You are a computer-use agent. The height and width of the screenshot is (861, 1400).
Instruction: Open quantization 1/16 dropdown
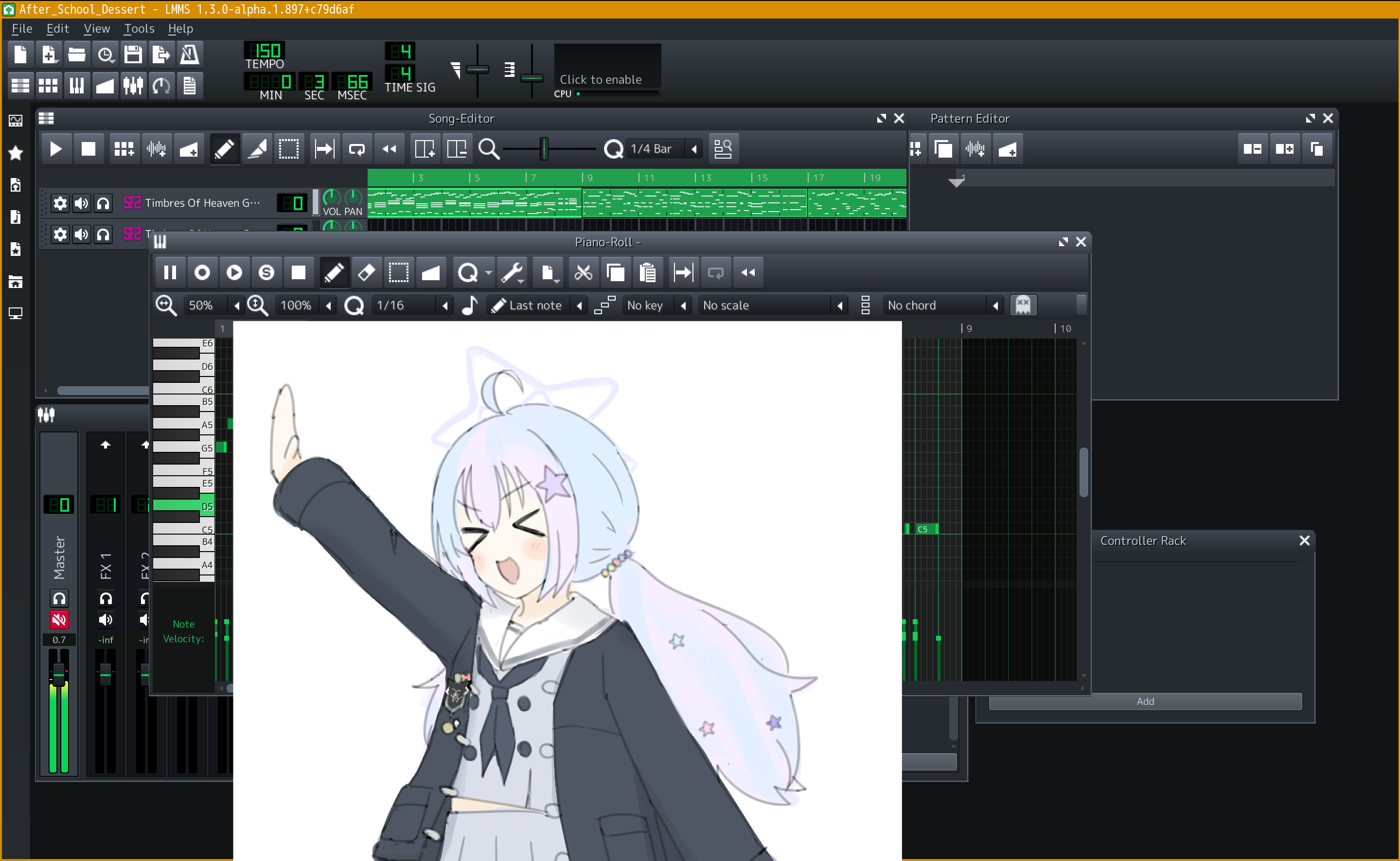(x=412, y=306)
